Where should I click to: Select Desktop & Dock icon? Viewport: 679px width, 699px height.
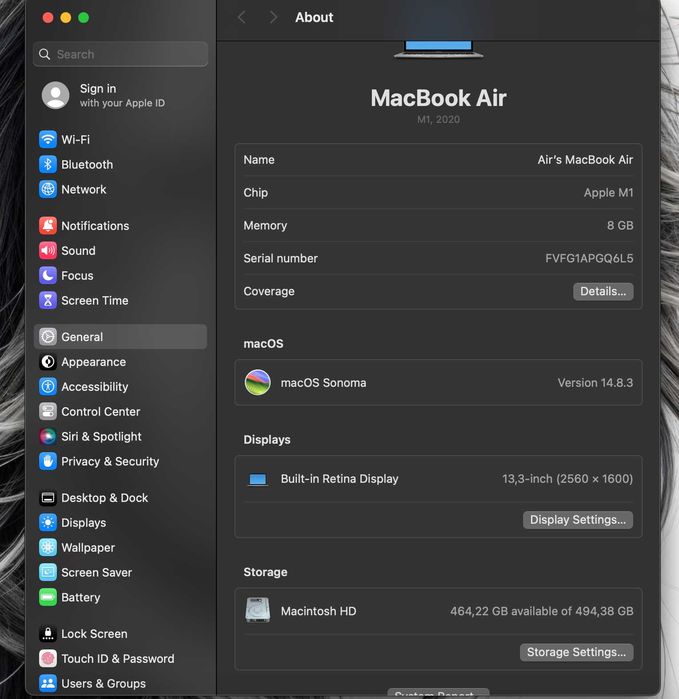48,498
